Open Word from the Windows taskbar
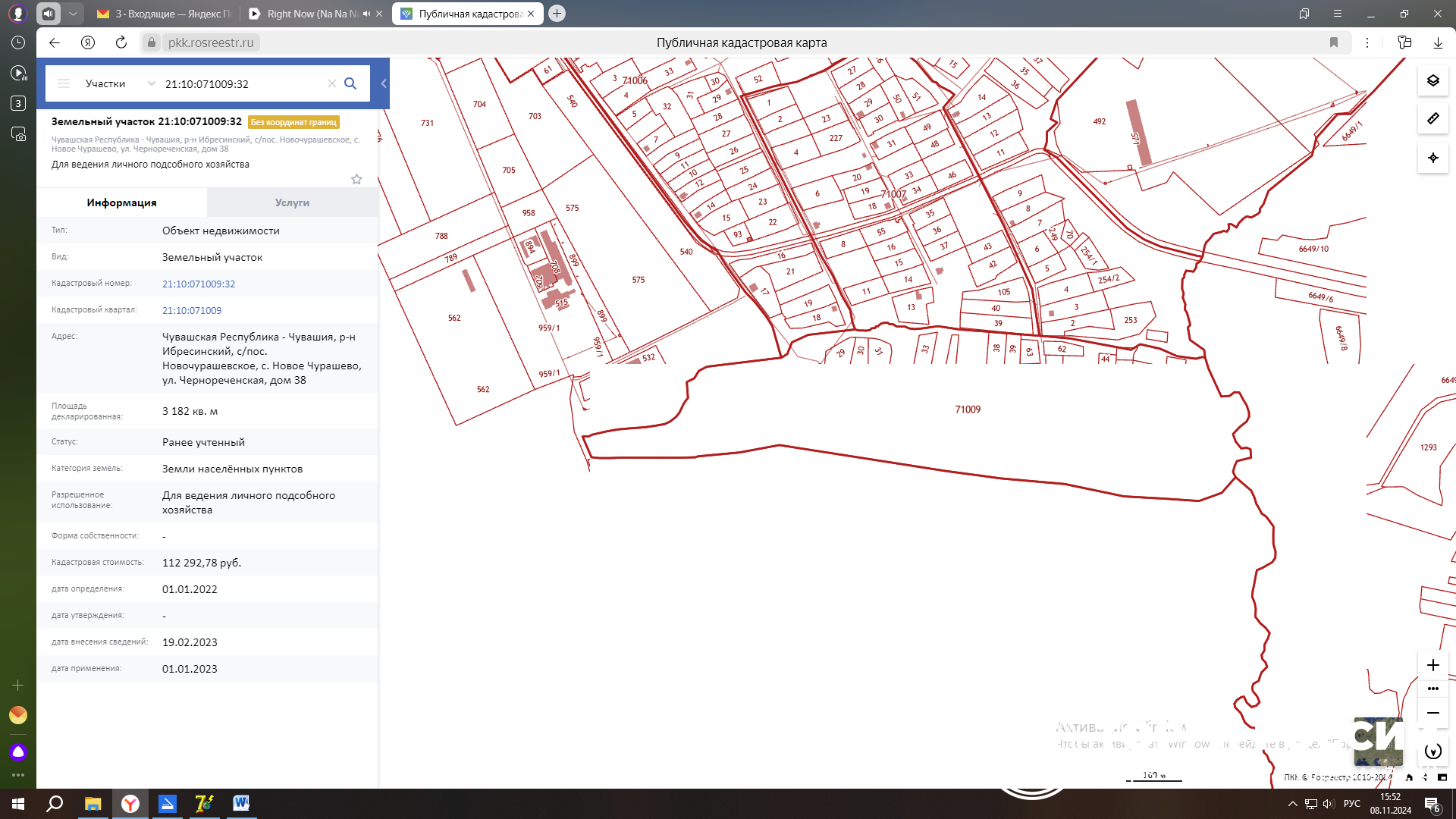This screenshot has height=819, width=1456. (x=241, y=803)
